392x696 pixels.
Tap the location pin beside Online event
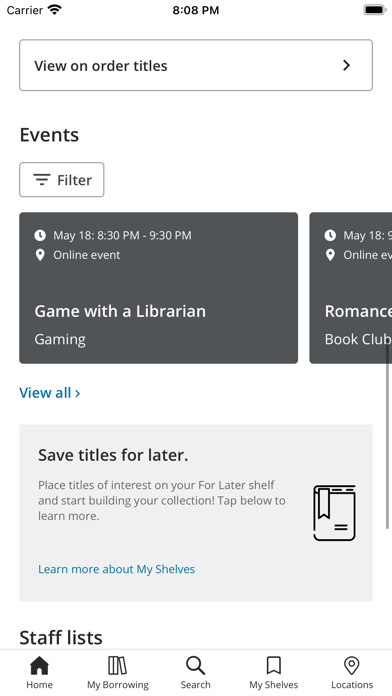tap(40, 255)
